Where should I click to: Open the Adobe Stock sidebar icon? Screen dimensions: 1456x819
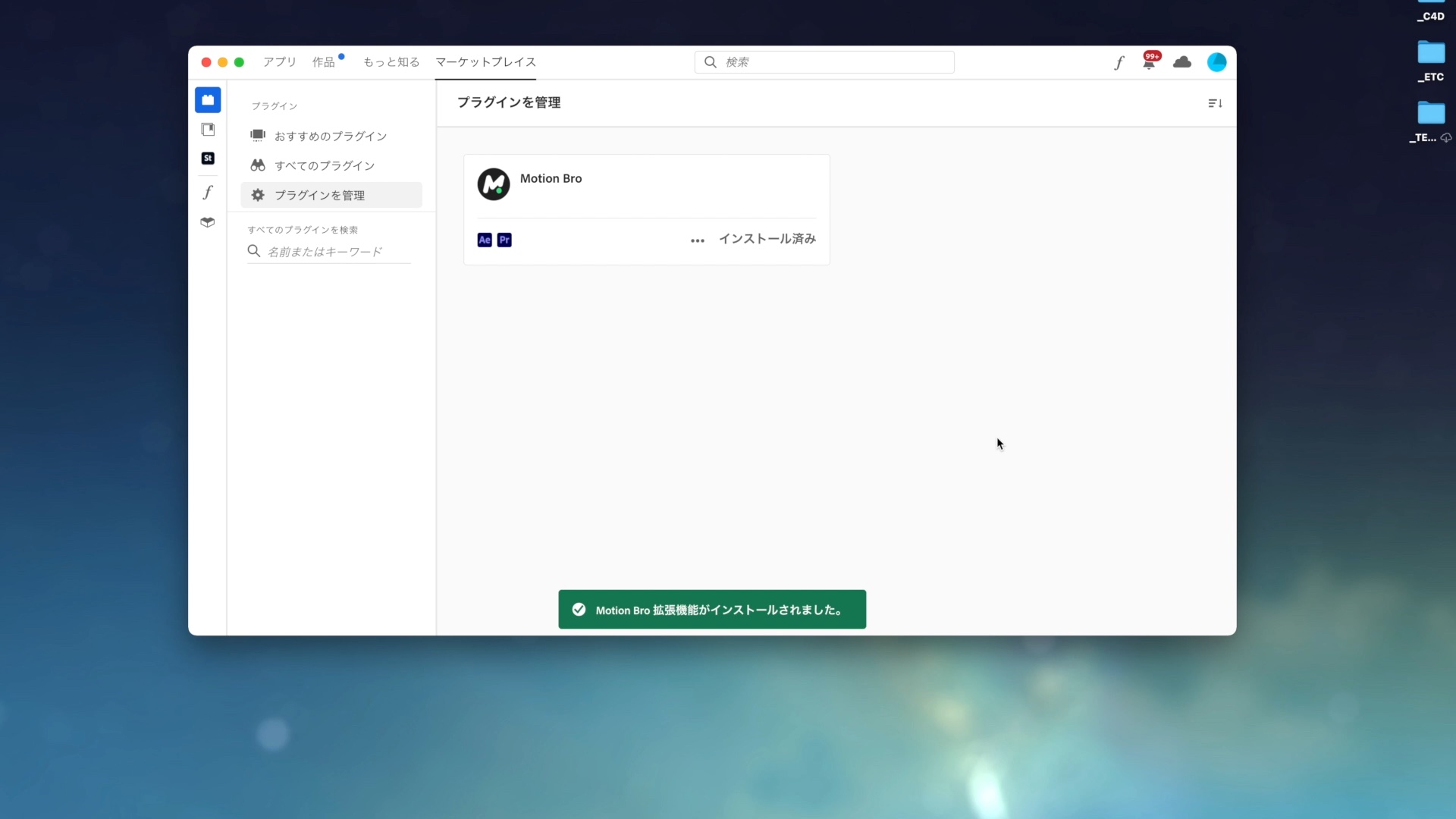click(208, 158)
